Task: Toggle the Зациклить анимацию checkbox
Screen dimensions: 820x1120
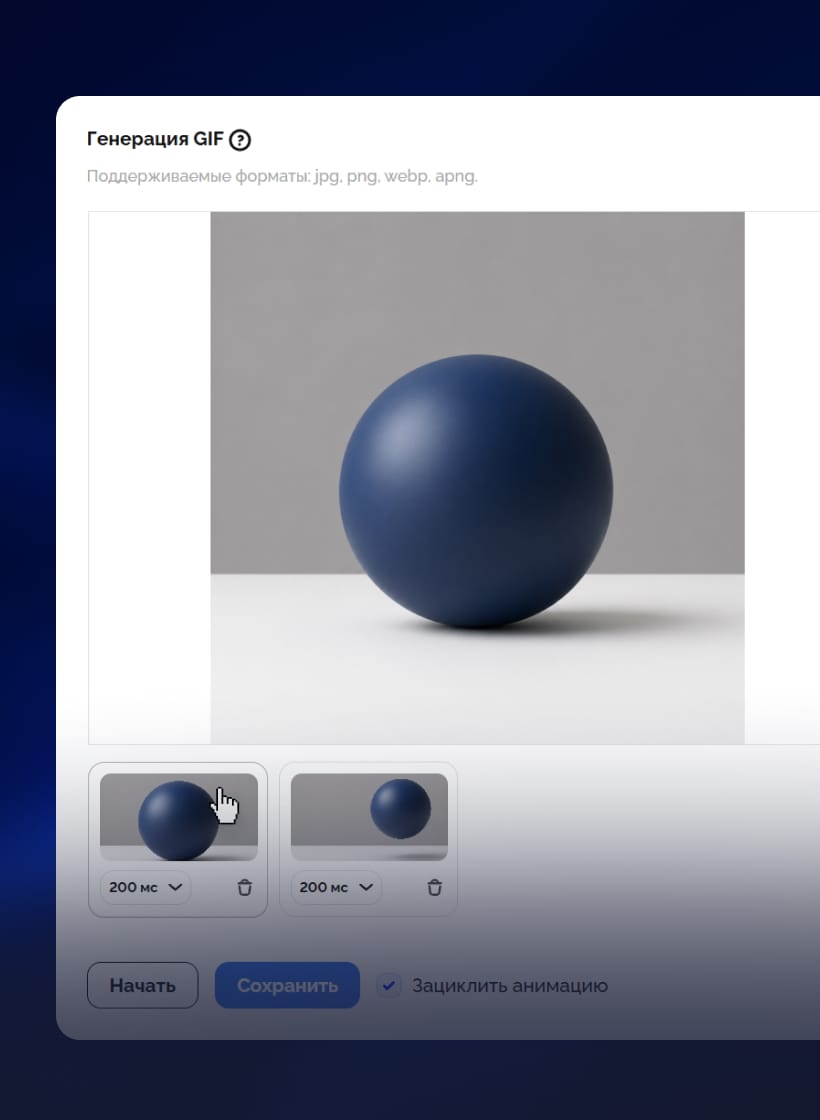Action: click(389, 986)
